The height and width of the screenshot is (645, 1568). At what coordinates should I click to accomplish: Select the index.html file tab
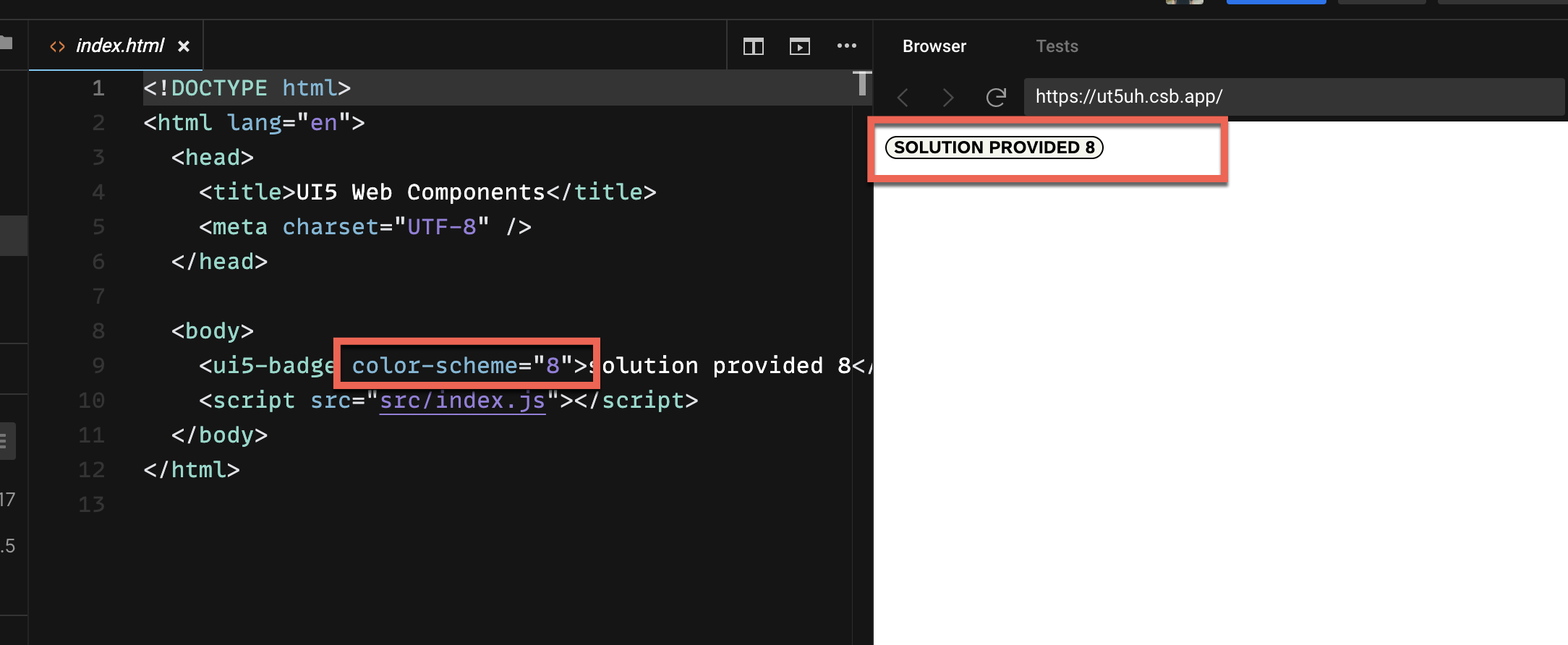[x=116, y=46]
